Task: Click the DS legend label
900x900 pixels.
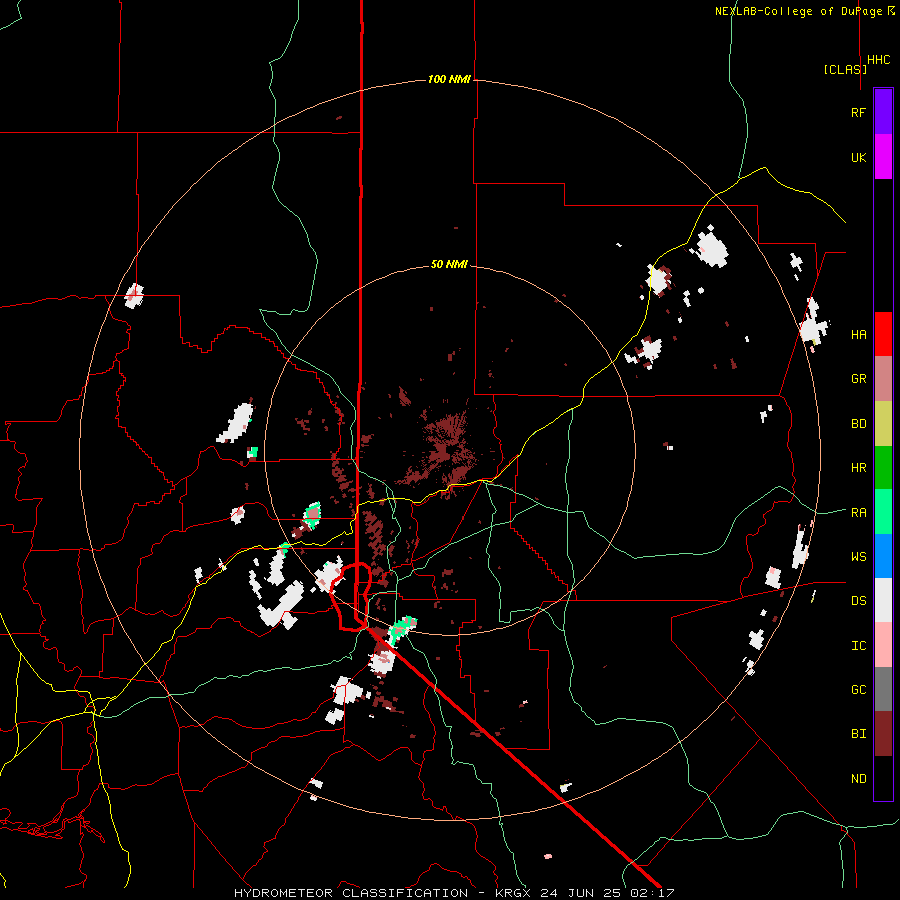Action: coord(858,601)
